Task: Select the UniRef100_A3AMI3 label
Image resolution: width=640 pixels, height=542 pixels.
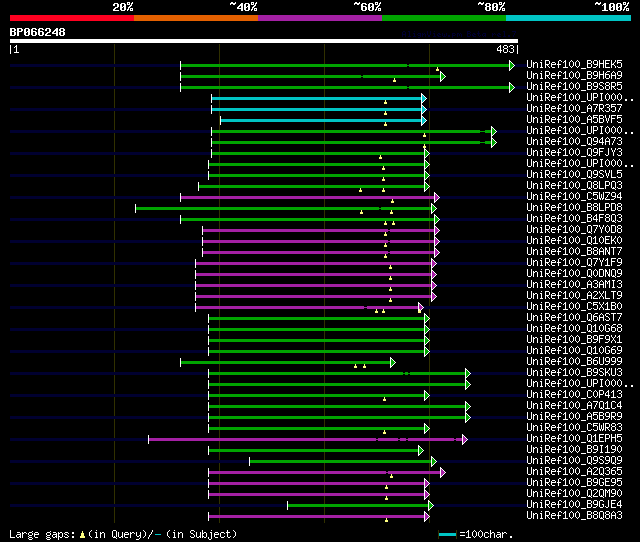Action: pos(574,284)
